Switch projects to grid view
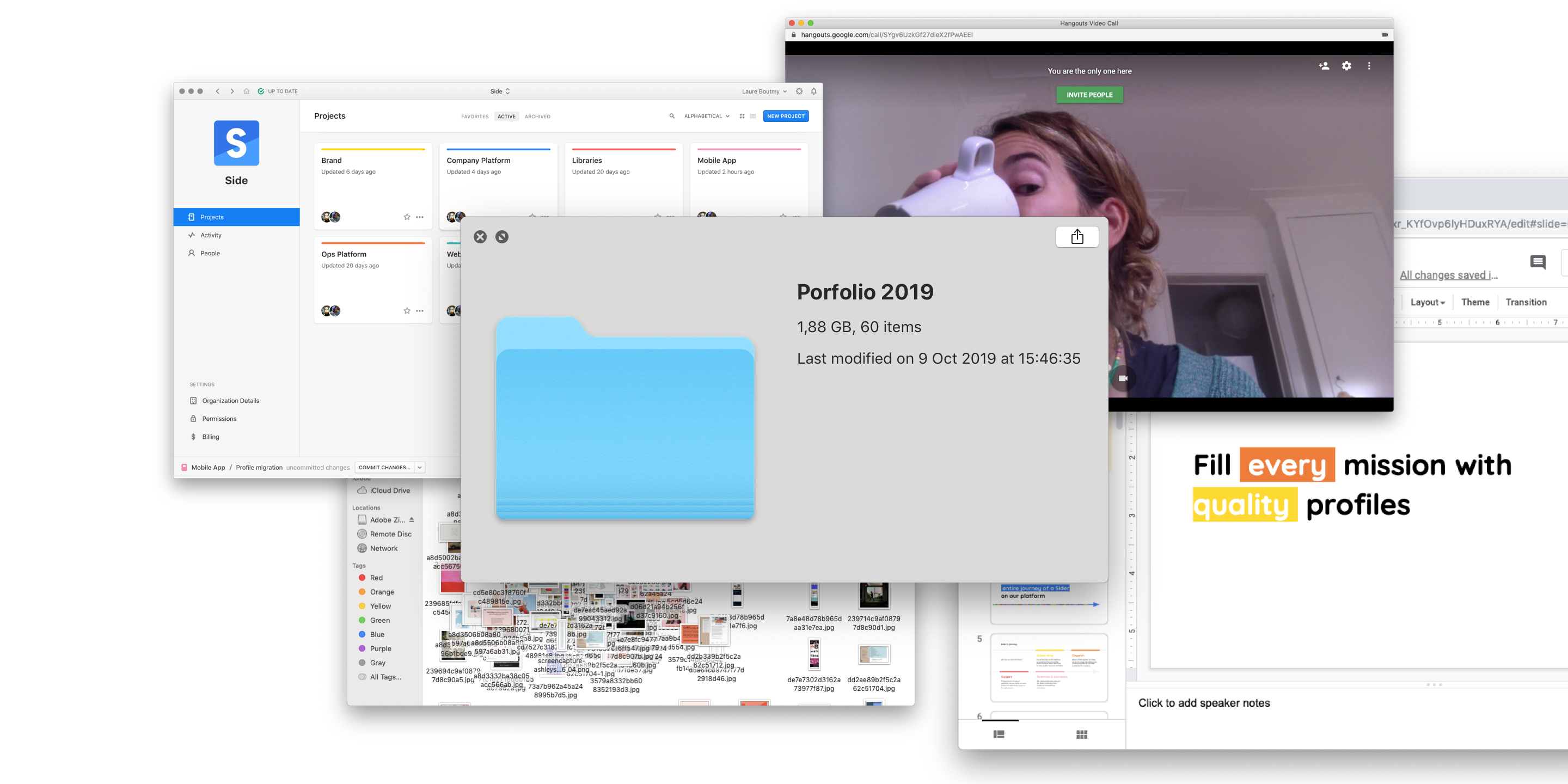 click(x=742, y=115)
